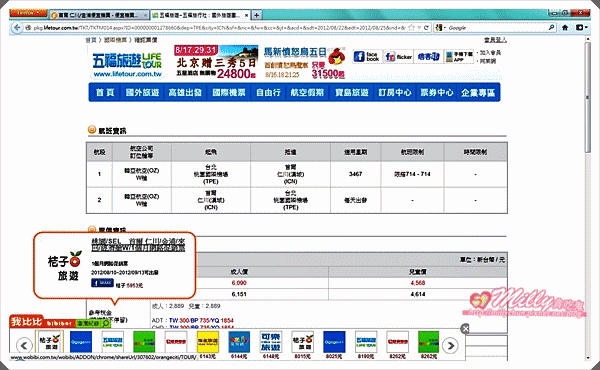Bookmark the page with the star icon

pos(411,28)
